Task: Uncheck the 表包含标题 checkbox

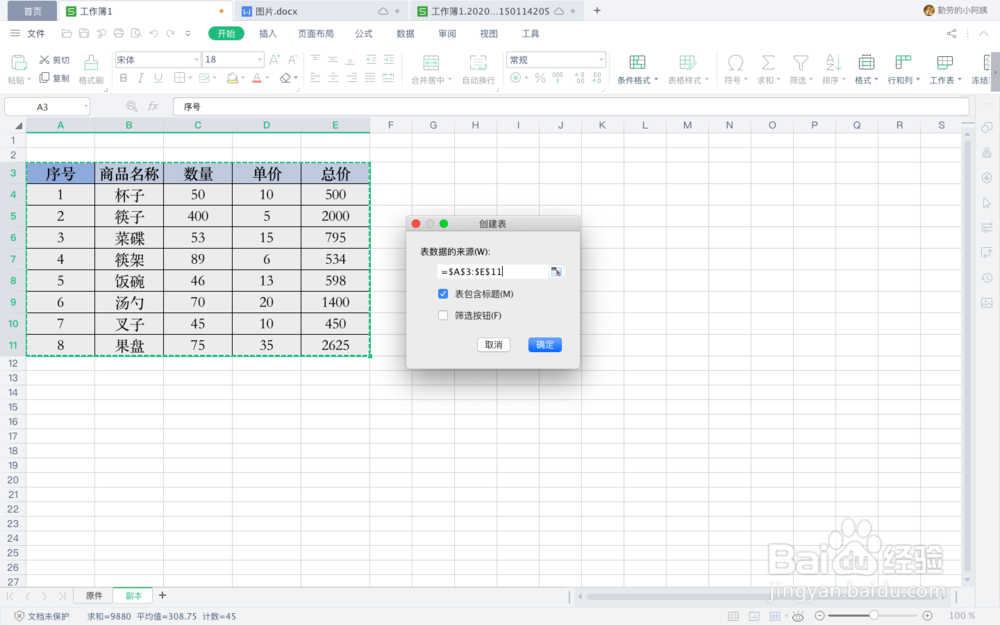Action: tap(443, 294)
